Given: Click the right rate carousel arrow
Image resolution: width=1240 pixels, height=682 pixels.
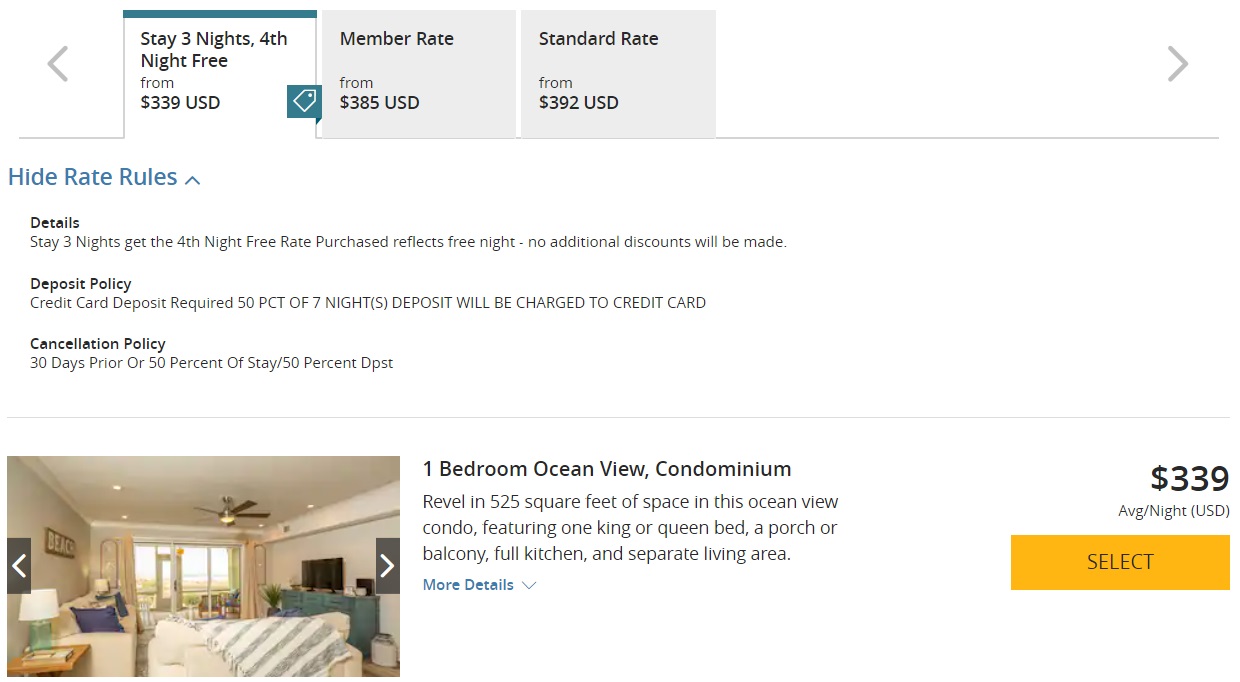Looking at the screenshot, I should 1178,63.
